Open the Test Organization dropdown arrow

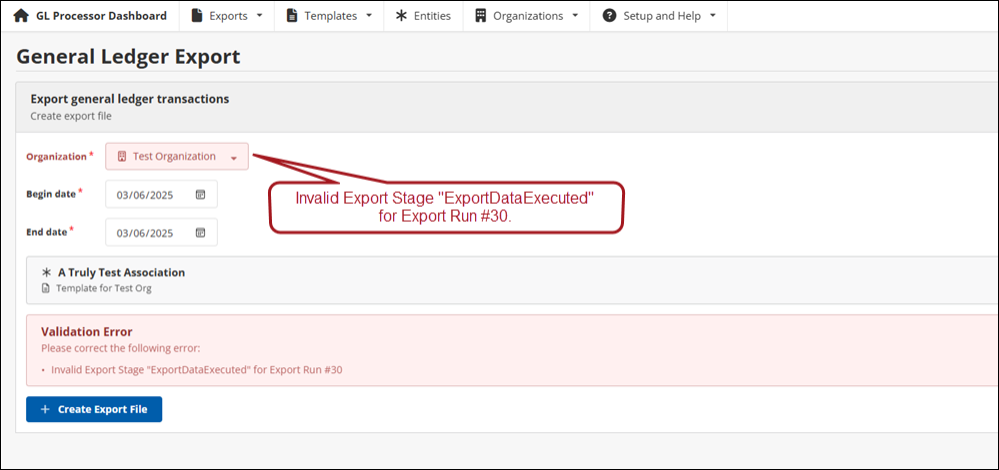(233, 158)
